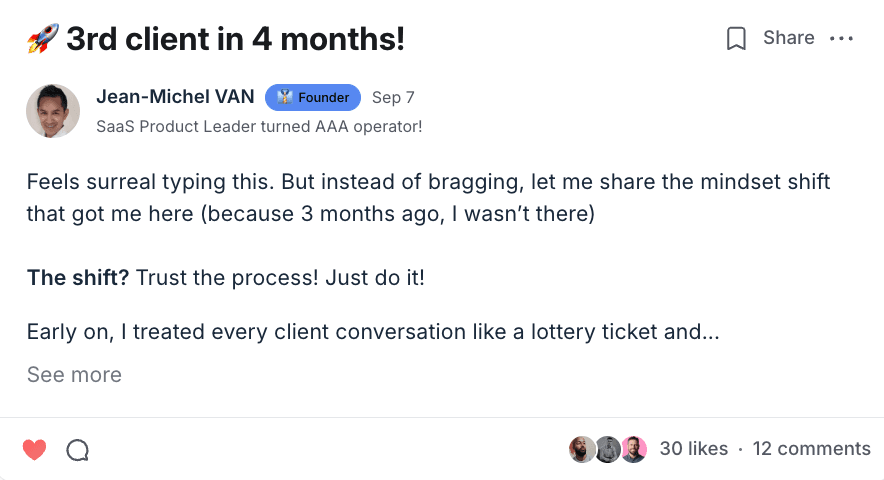The height and width of the screenshot is (480, 884).
Task: Click the small icon inside the Founder badge
Action: point(284,98)
